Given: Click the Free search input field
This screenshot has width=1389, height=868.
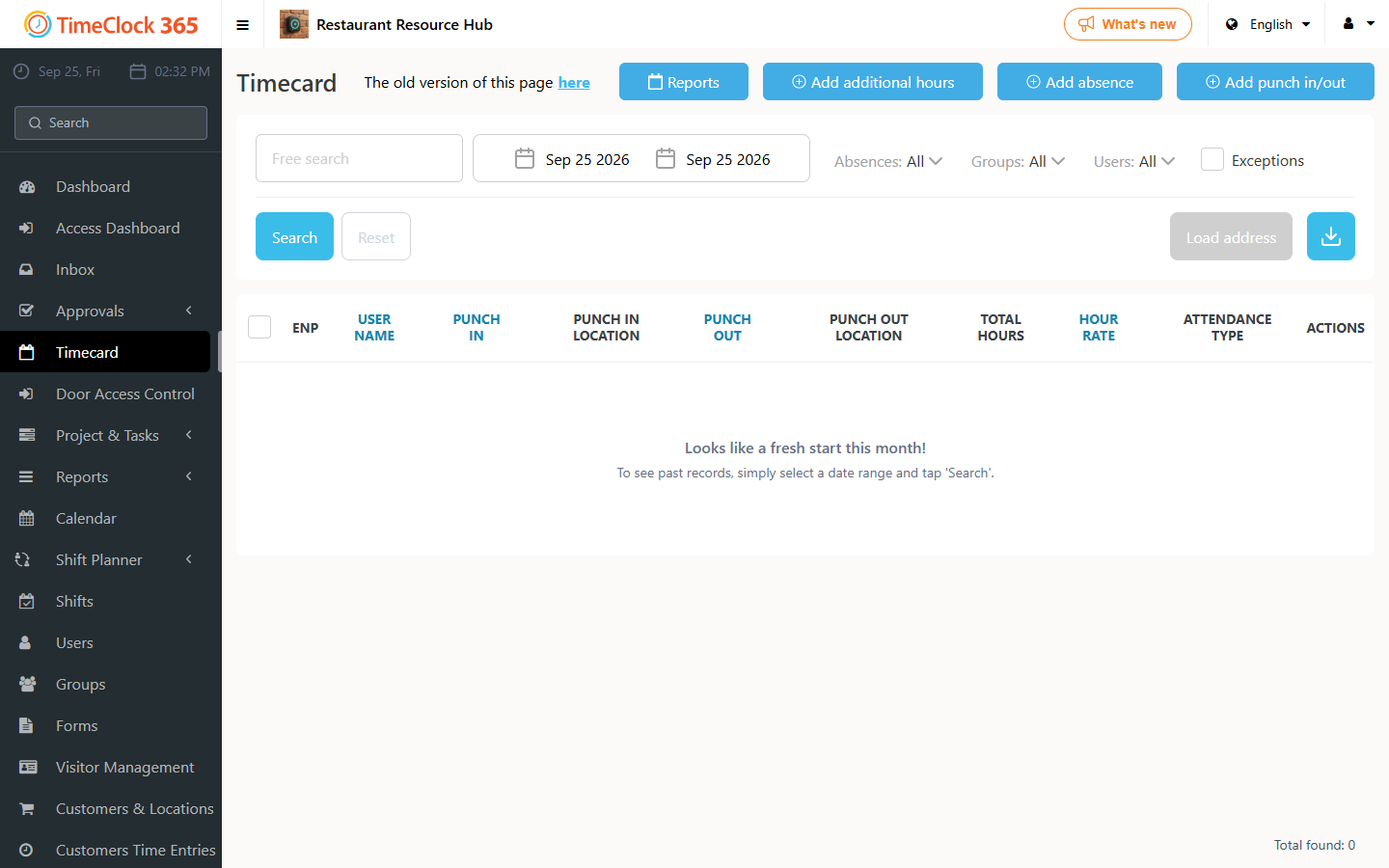Looking at the screenshot, I should 359,158.
